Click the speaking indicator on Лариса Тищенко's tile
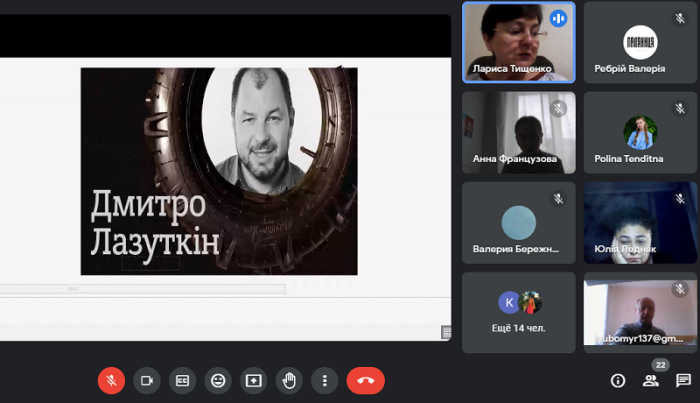The height and width of the screenshot is (403, 700). coord(558,18)
